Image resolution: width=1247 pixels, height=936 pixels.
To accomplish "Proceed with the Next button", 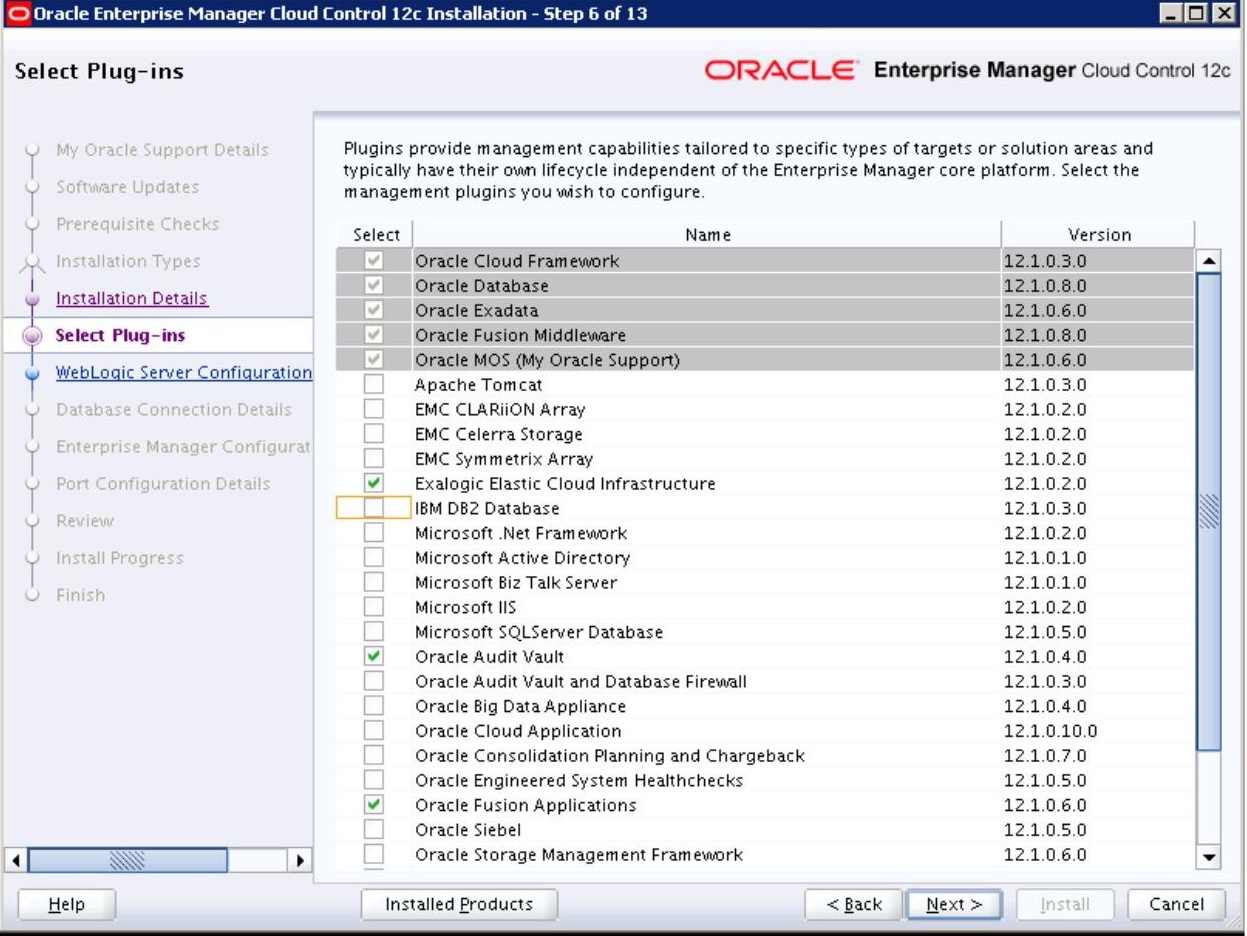I will point(954,904).
